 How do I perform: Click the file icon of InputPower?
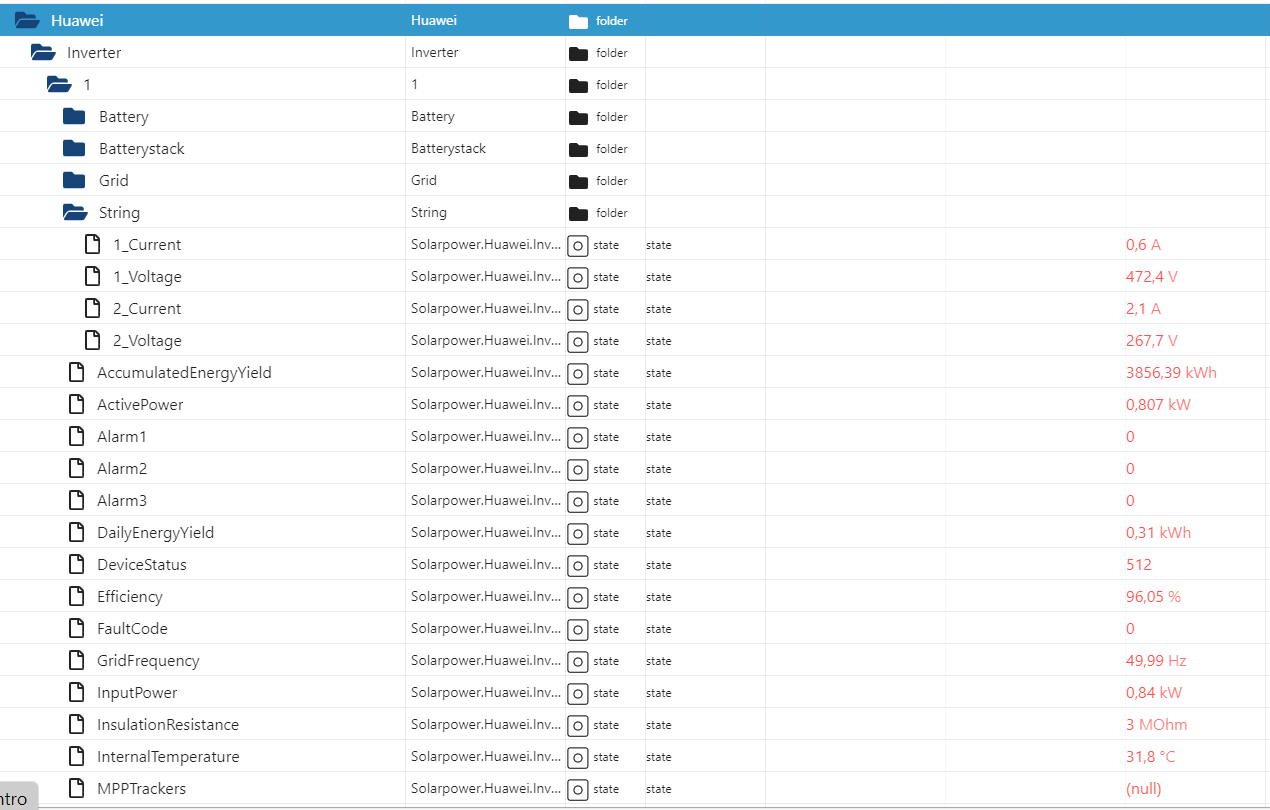76,692
